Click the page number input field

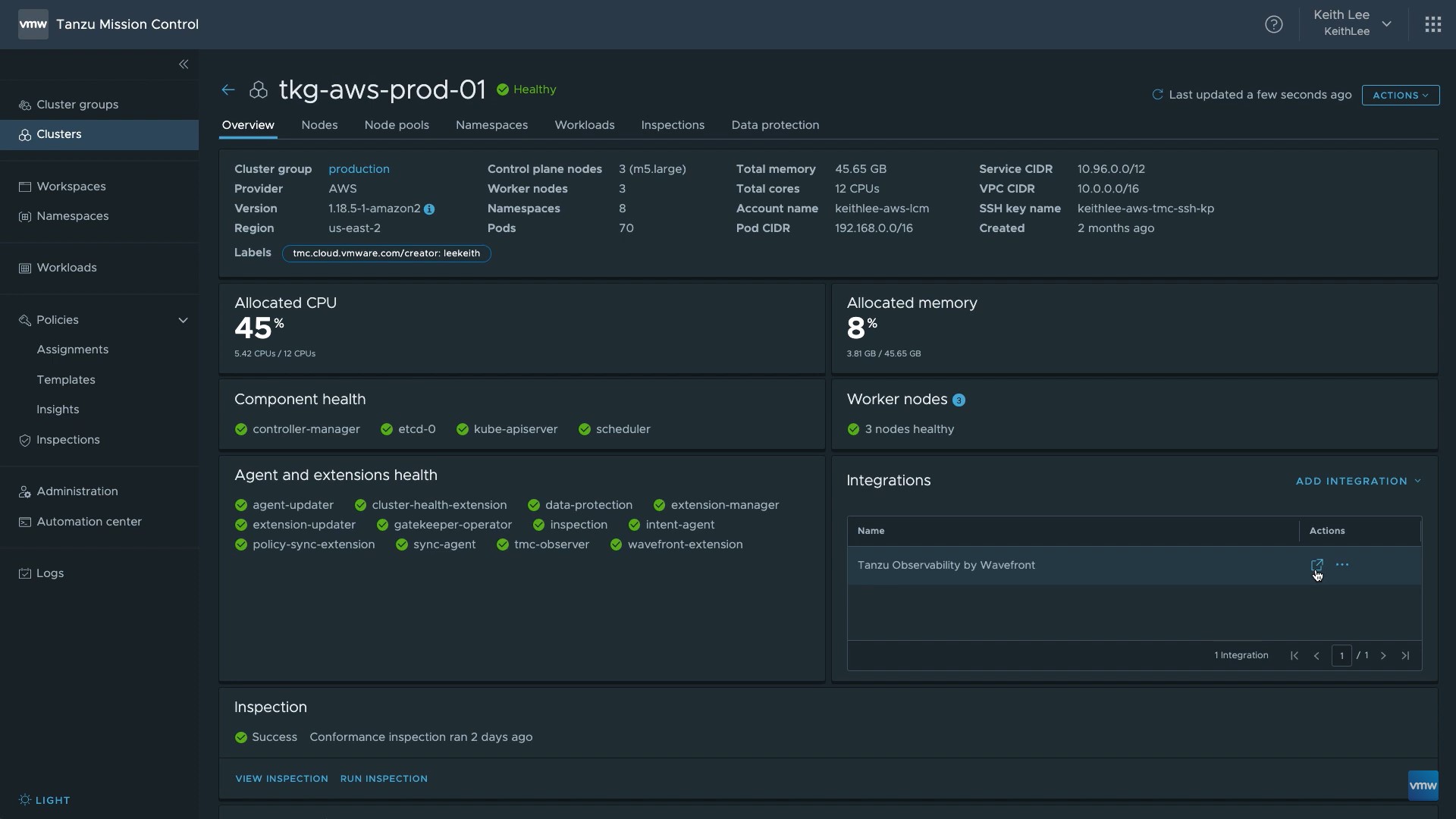(x=1341, y=655)
